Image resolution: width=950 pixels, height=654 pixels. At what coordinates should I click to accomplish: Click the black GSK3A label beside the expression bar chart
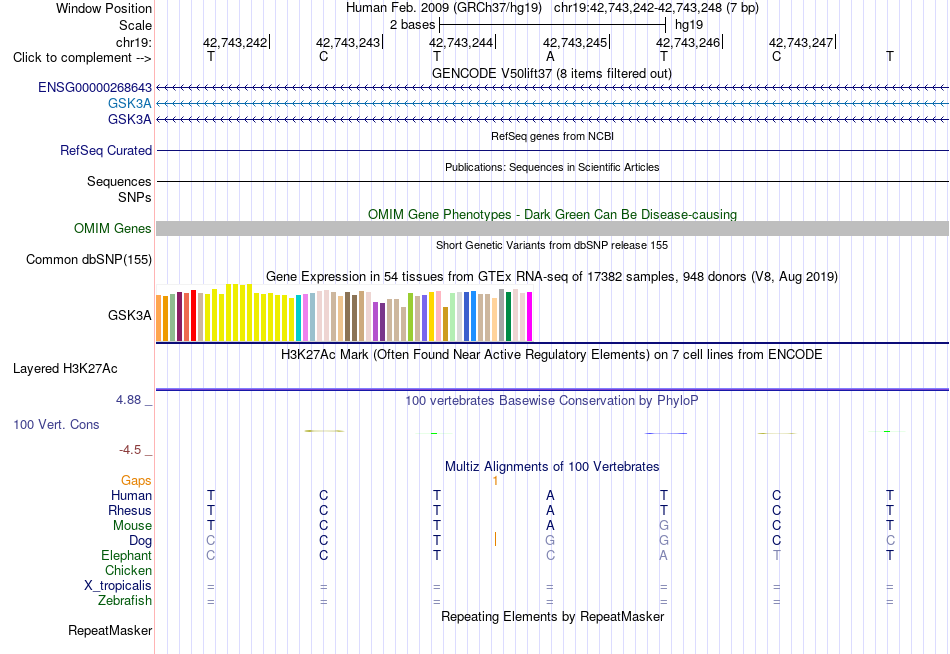(x=130, y=315)
